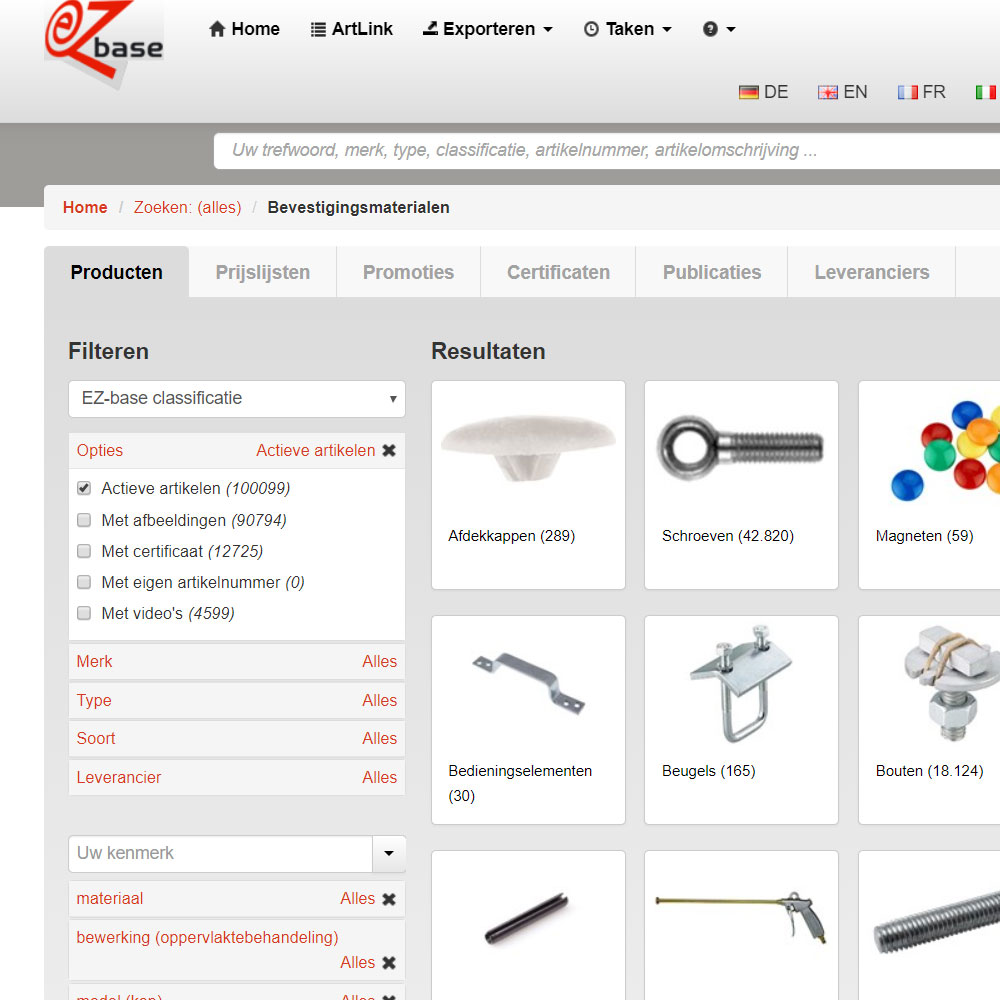This screenshot has height=1000, width=1000.
Task: Expand the Soort filter
Action: point(237,739)
